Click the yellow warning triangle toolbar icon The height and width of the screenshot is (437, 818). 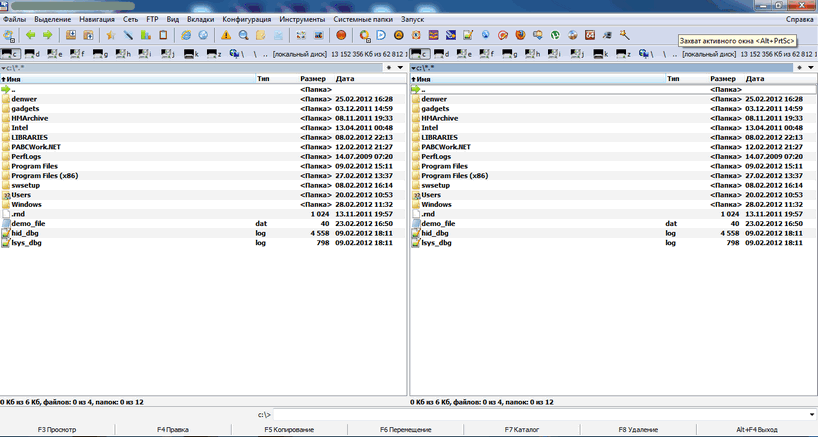tap(227, 35)
